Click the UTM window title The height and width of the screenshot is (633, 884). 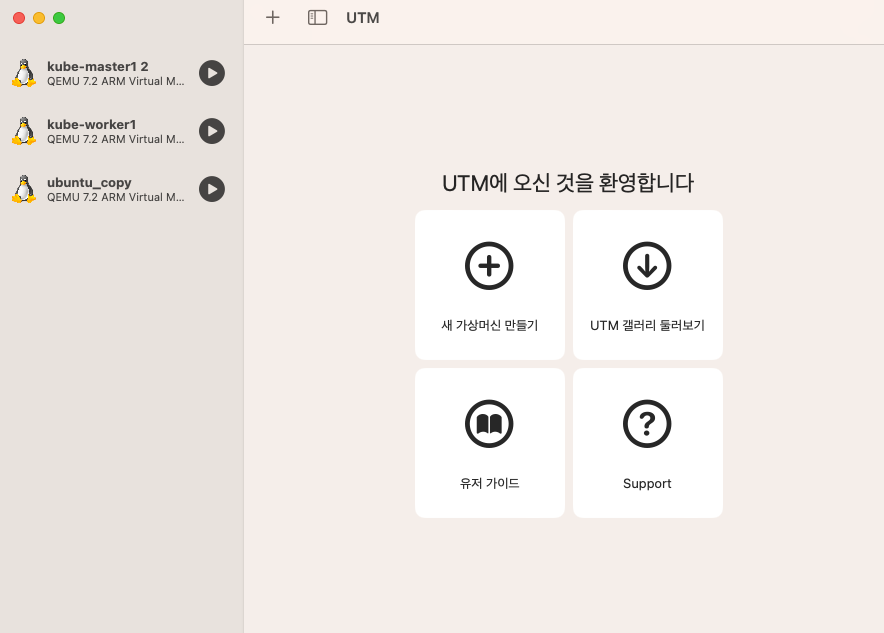click(363, 18)
